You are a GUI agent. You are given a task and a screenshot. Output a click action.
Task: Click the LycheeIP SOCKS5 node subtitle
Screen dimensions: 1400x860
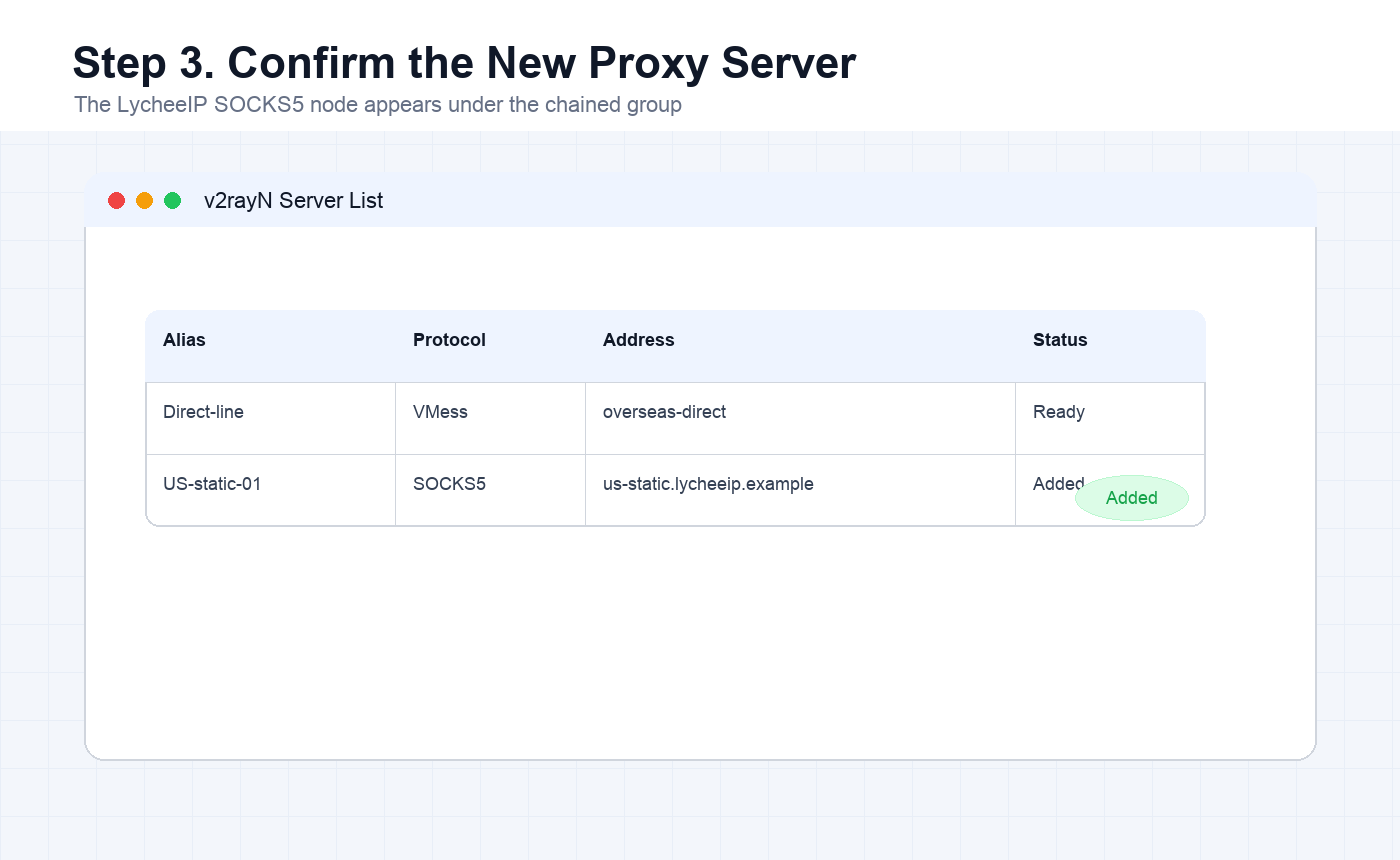coord(378,104)
